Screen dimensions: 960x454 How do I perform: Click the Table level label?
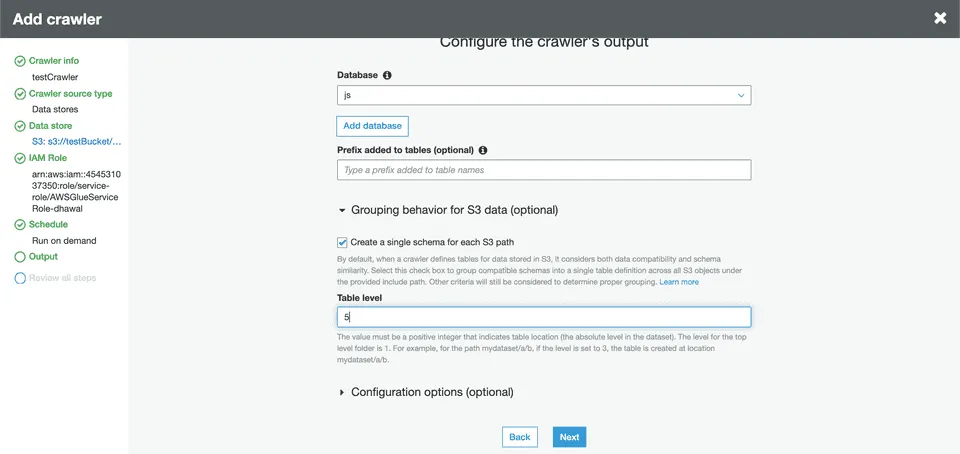tap(359, 297)
